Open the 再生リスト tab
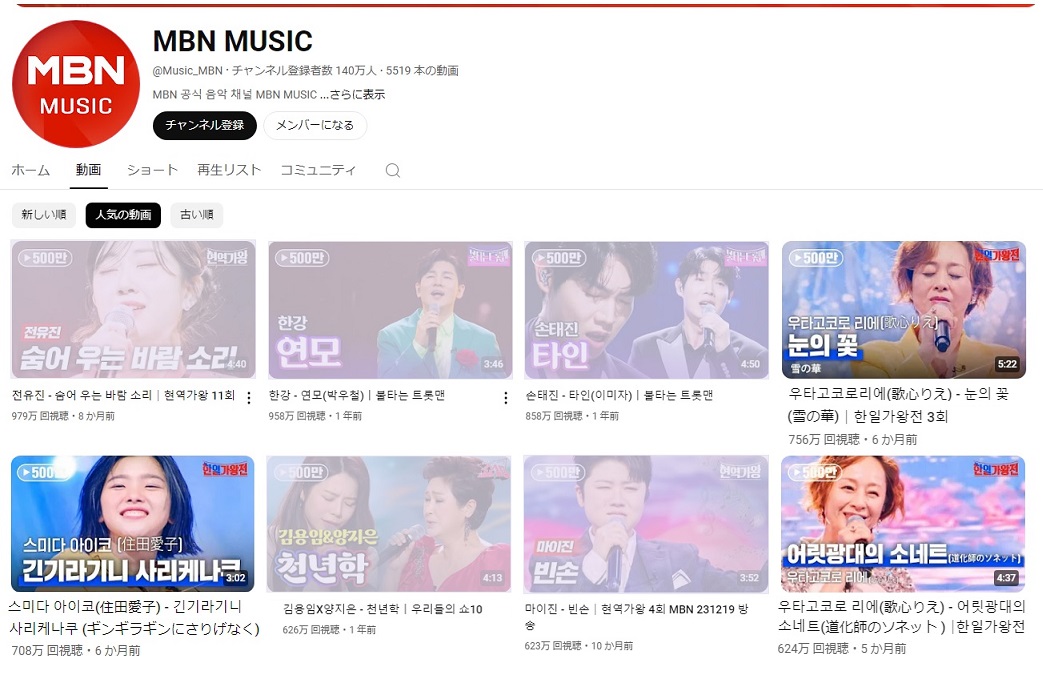The height and width of the screenshot is (677, 1043). (229, 170)
